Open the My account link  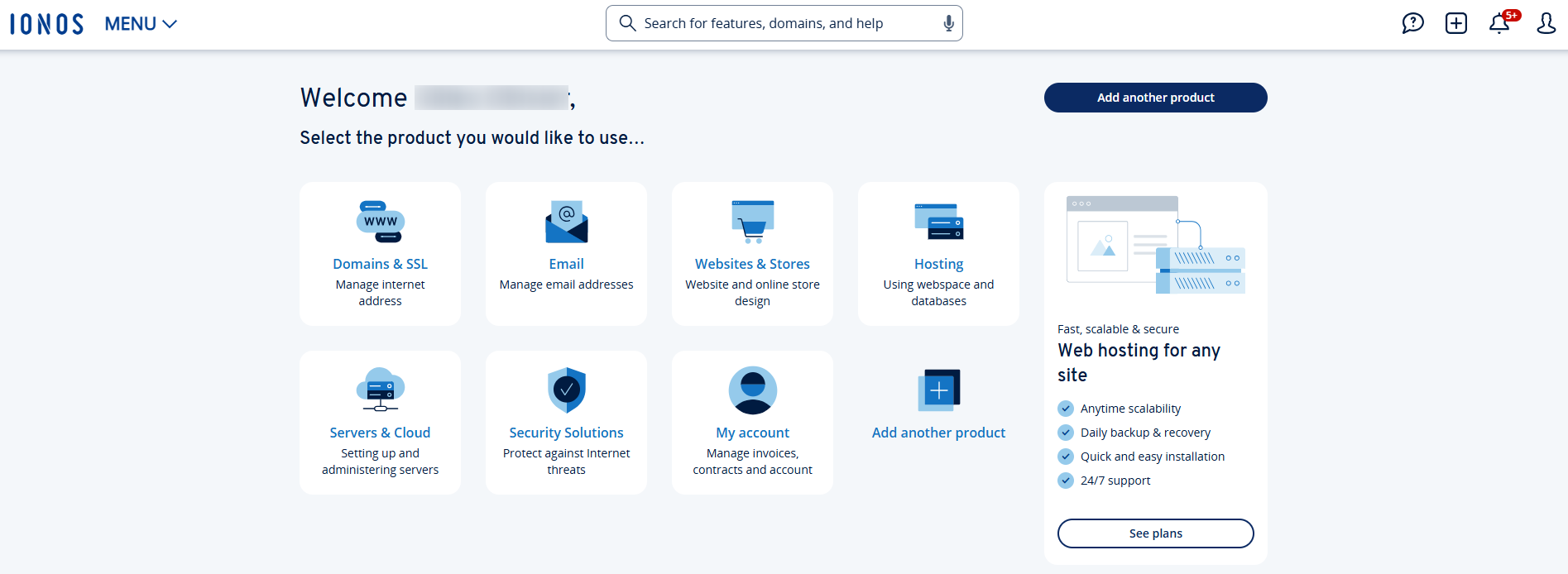[x=752, y=433]
